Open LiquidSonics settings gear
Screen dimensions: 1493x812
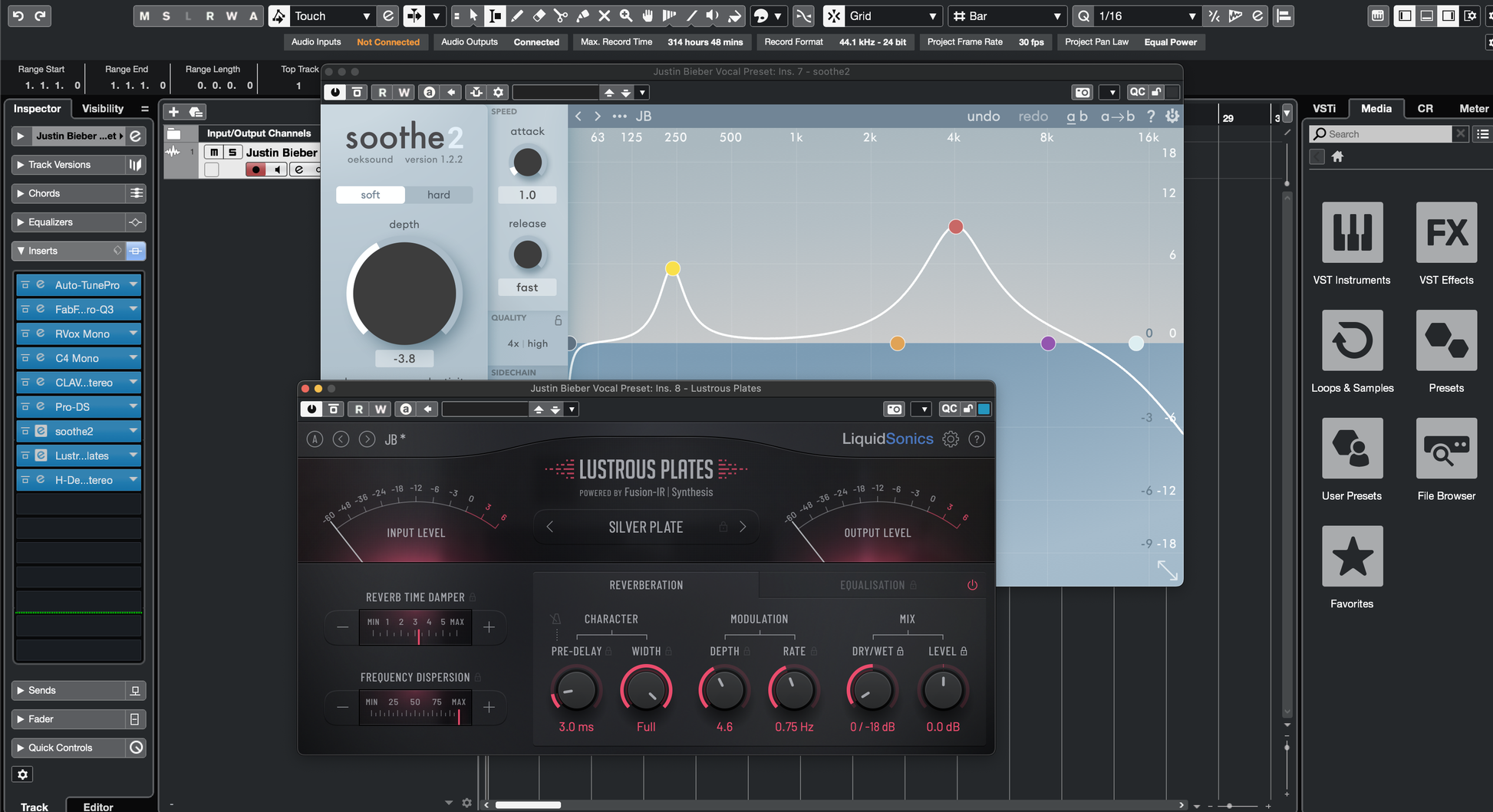951,439
